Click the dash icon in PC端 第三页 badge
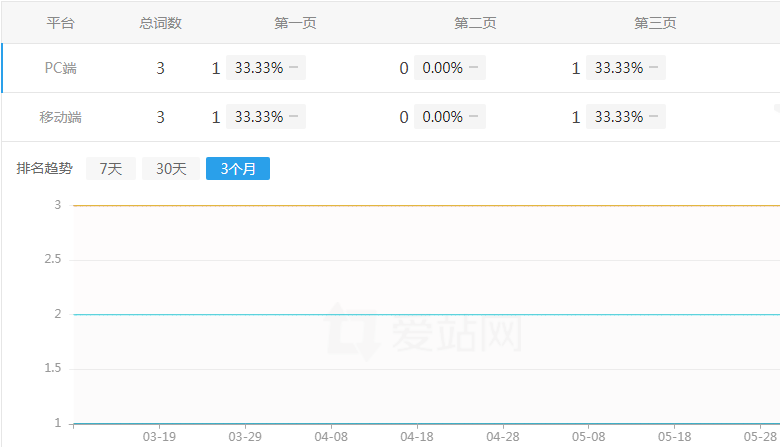780x447 pixels. 654,68
